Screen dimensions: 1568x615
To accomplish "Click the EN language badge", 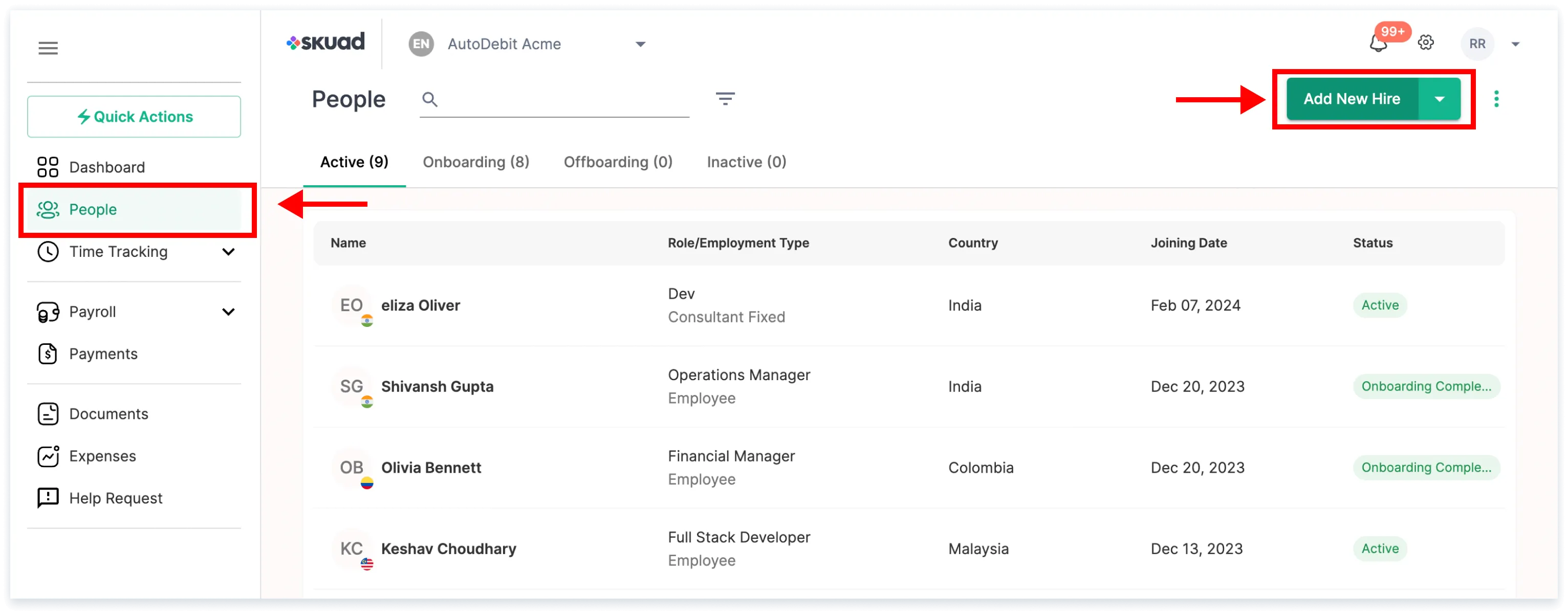I will [421, 44].
